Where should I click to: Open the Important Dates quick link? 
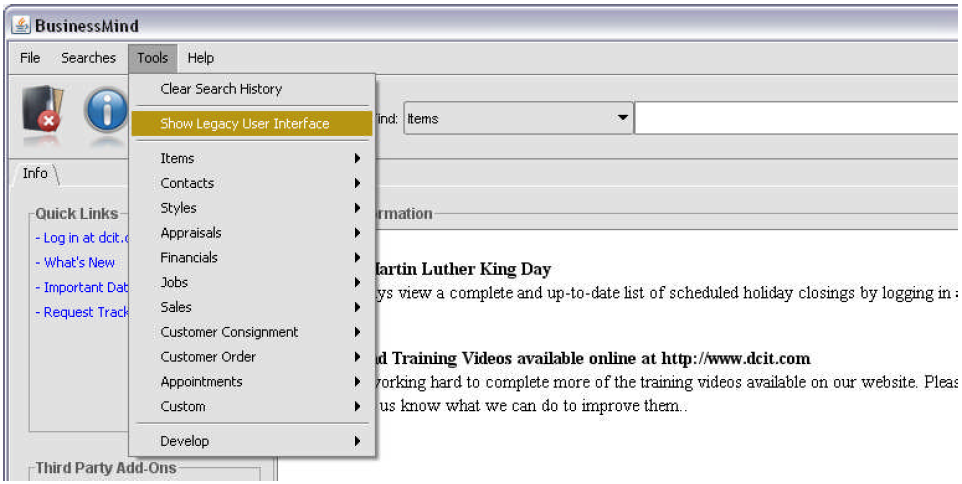tap(82, 287)
